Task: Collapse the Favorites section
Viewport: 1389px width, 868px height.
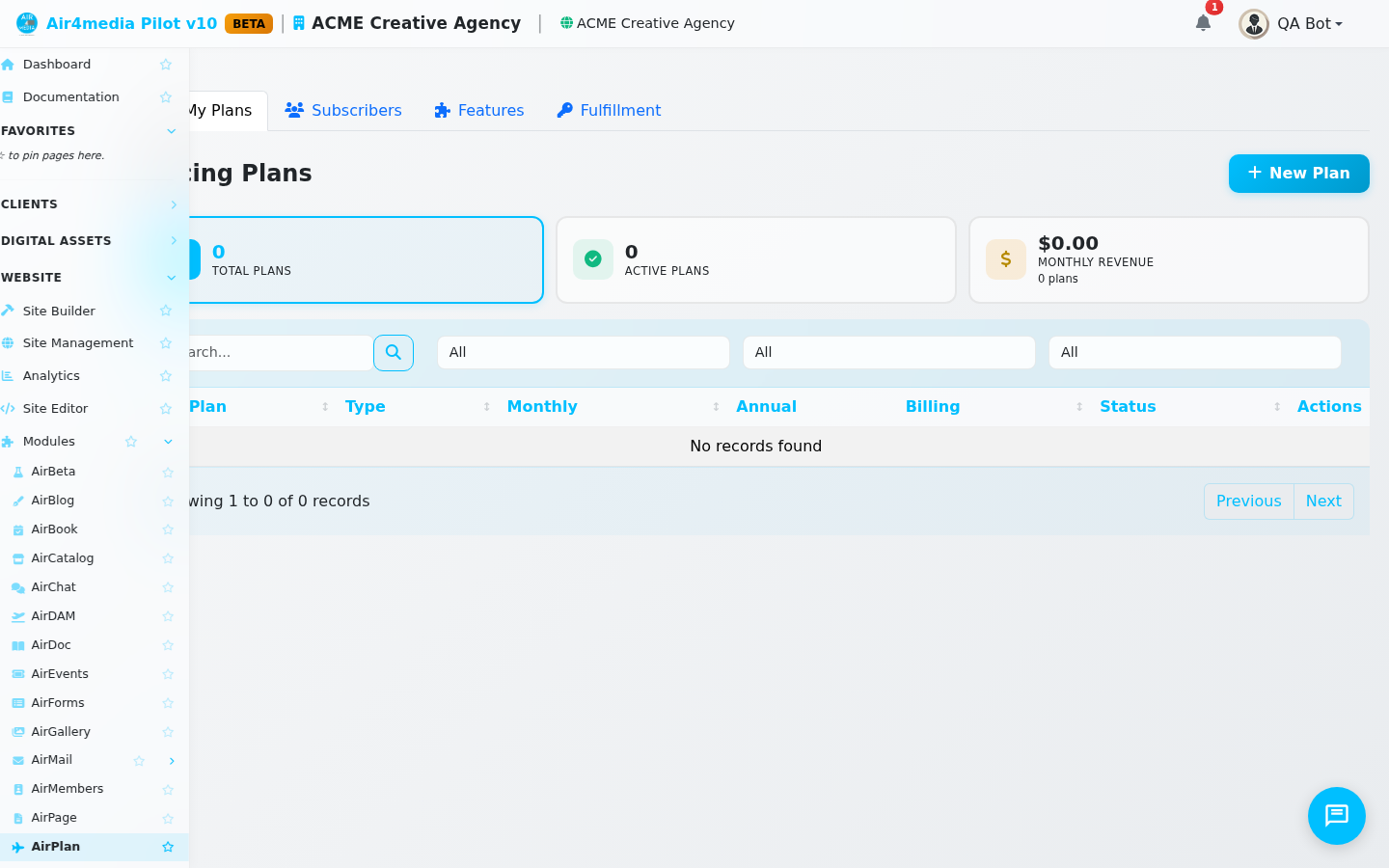Action: click(x=172, y=131)
